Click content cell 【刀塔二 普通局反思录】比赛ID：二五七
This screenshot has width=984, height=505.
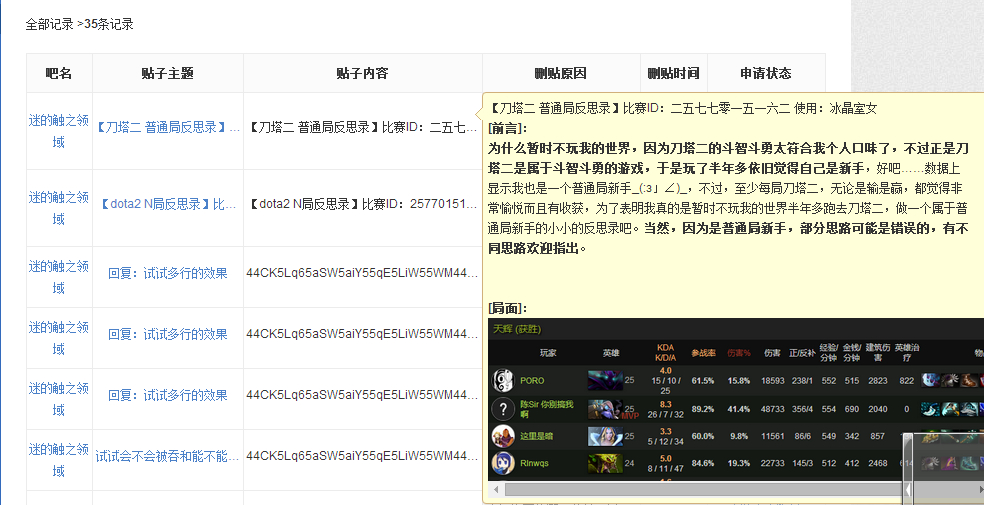coord(363,128)
